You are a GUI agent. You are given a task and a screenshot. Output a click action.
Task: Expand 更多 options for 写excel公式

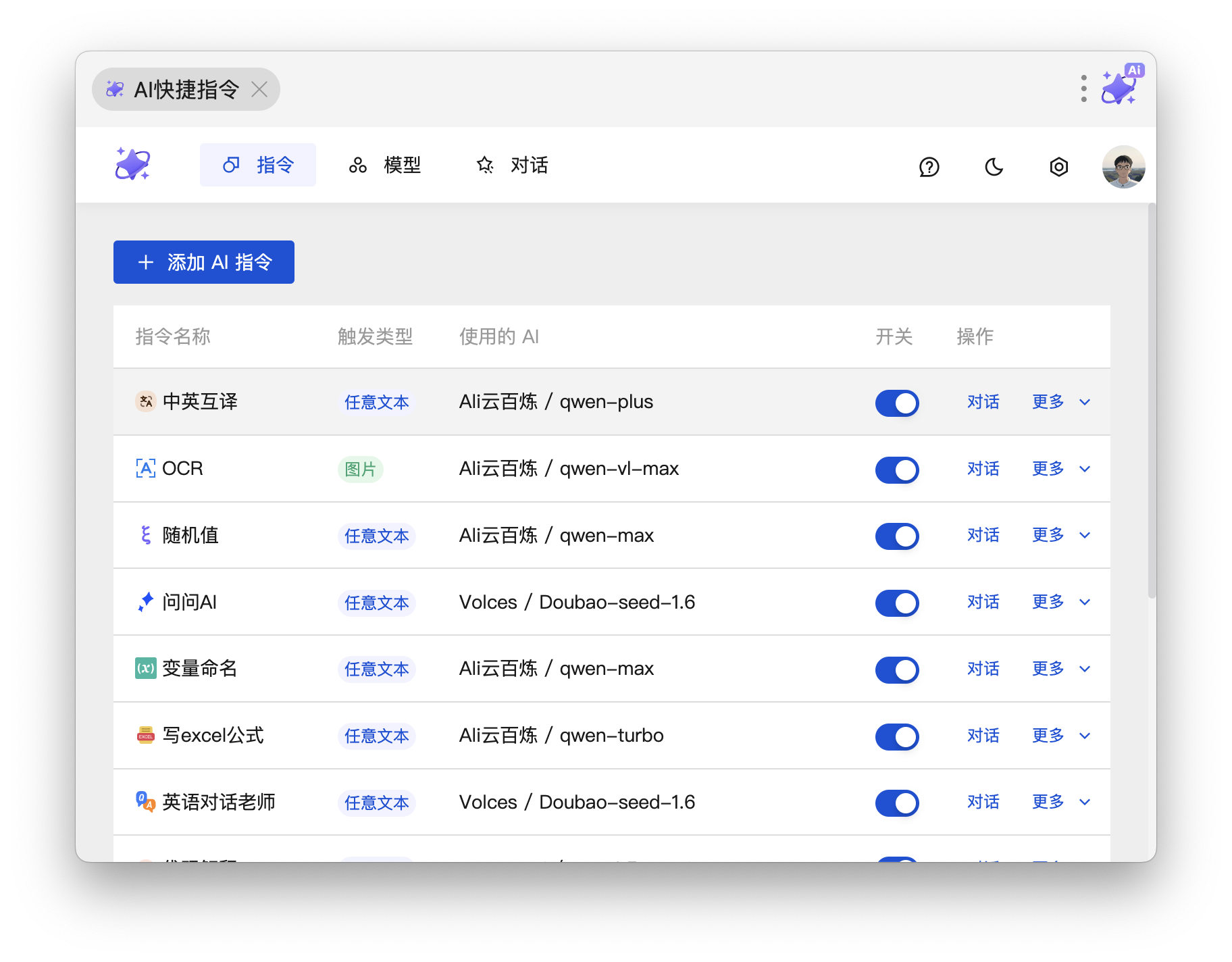1061,735
